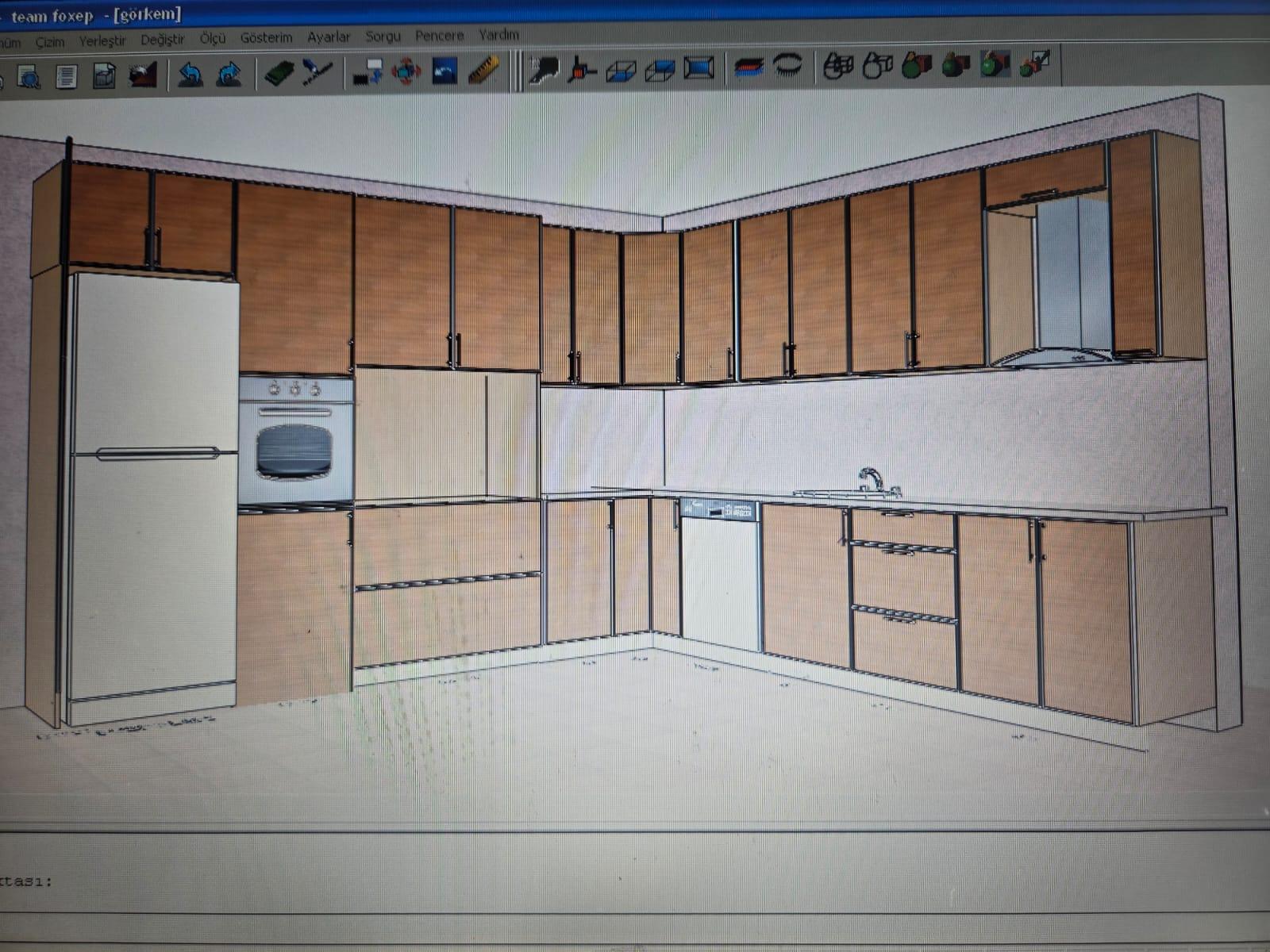Click the print preview magnifier icon
Screen dimensions: 1270x952
pyautogui.click(x=29, y=77)
